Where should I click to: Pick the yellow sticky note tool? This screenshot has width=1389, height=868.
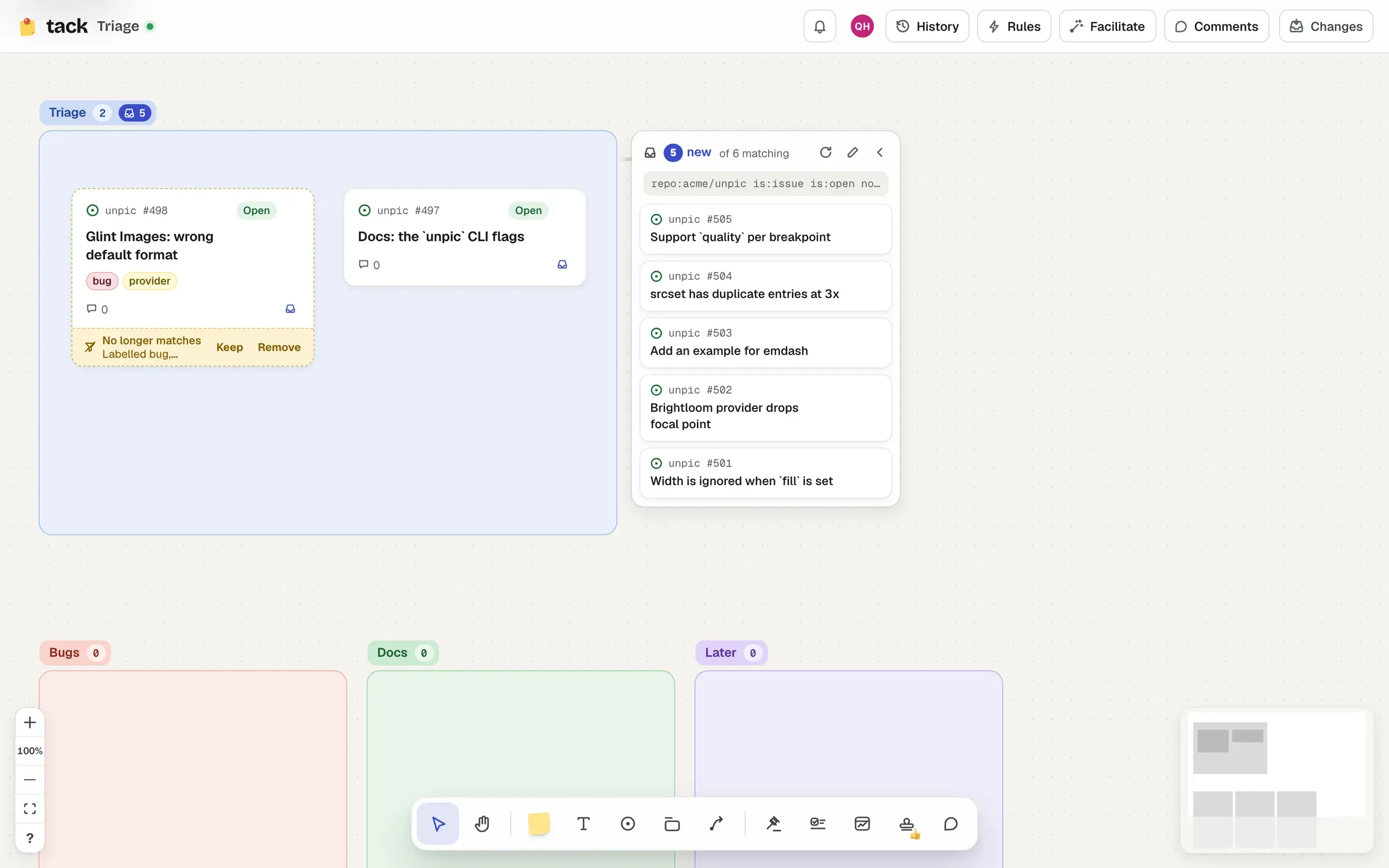[539, 823]
